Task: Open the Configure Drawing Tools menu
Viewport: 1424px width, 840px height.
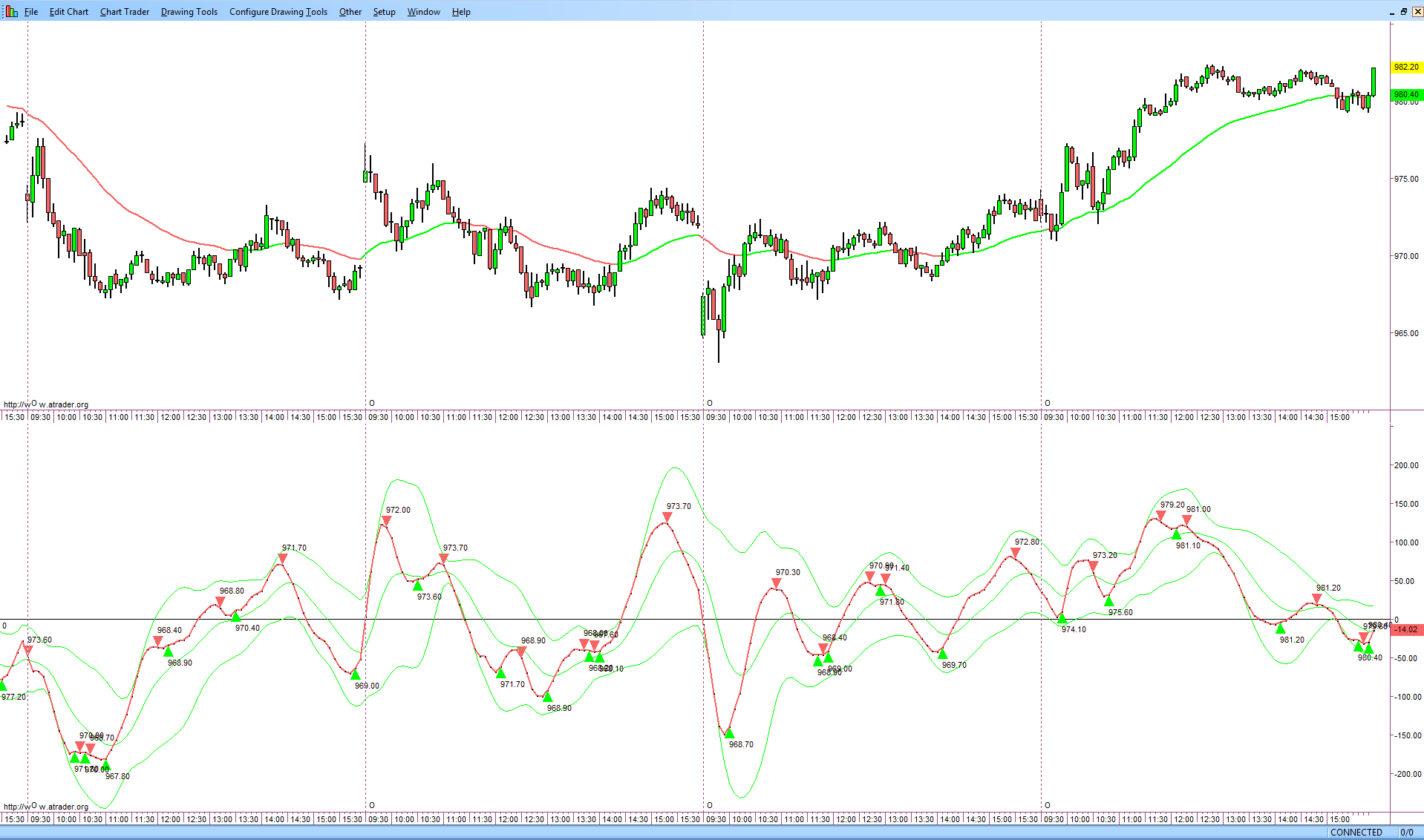Action: click(278, 12)
